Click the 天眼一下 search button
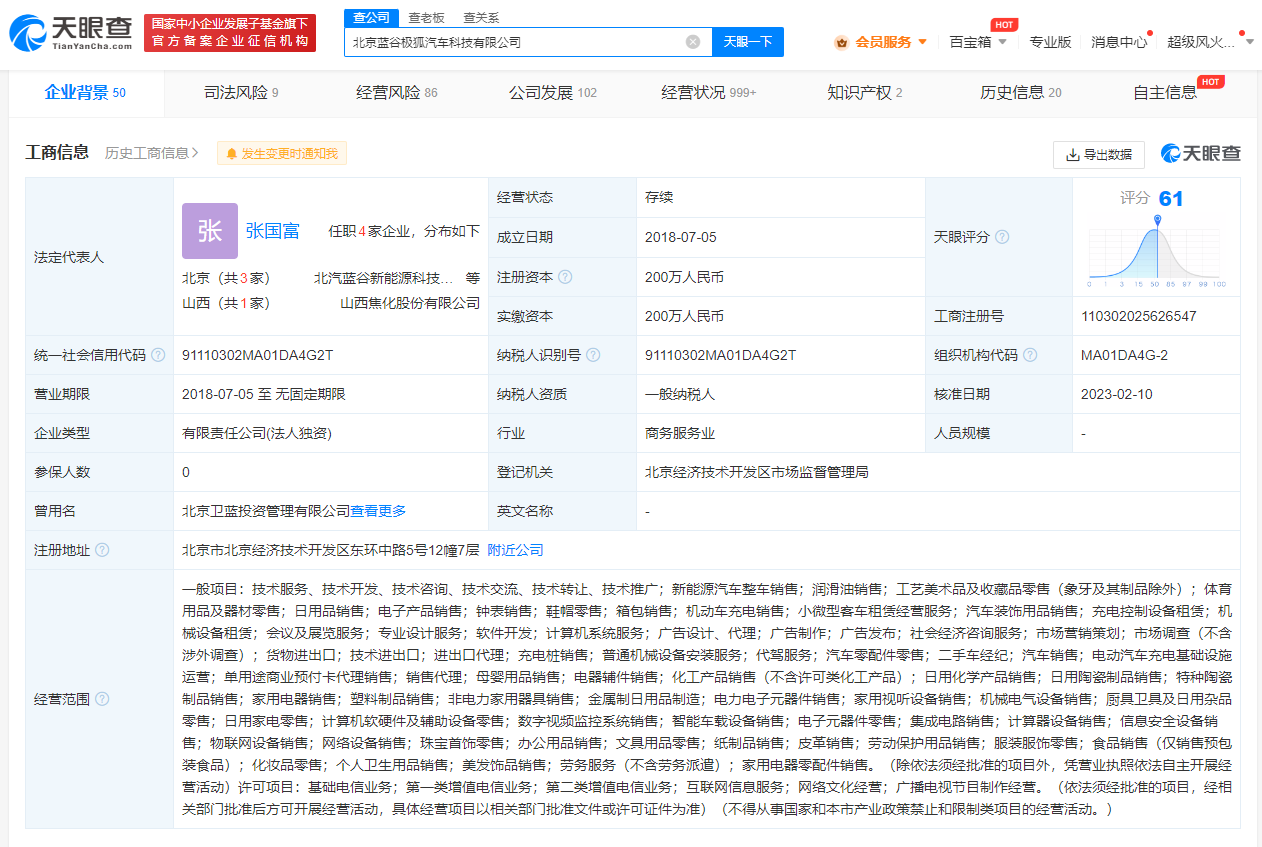1262x847 pixels. click(747, 41)
